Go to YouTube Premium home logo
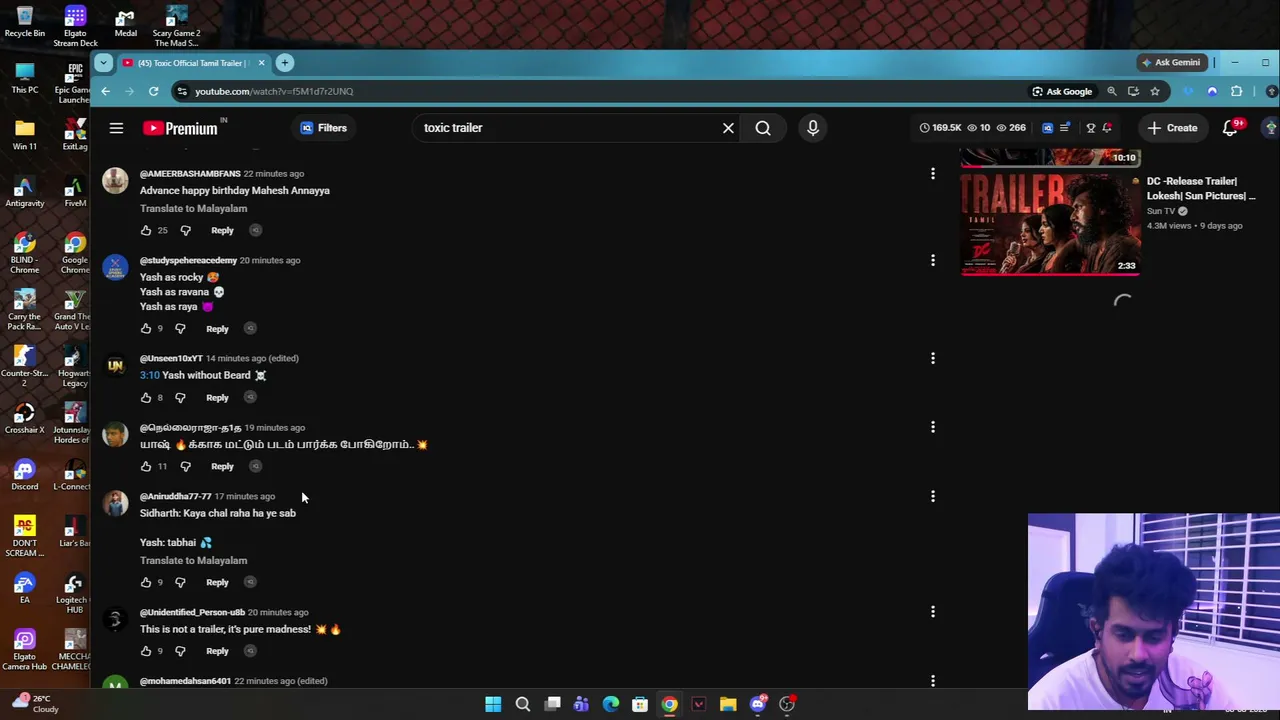Screen dimensions: 1280x720 pyautogui.click(x=180, y=128)
